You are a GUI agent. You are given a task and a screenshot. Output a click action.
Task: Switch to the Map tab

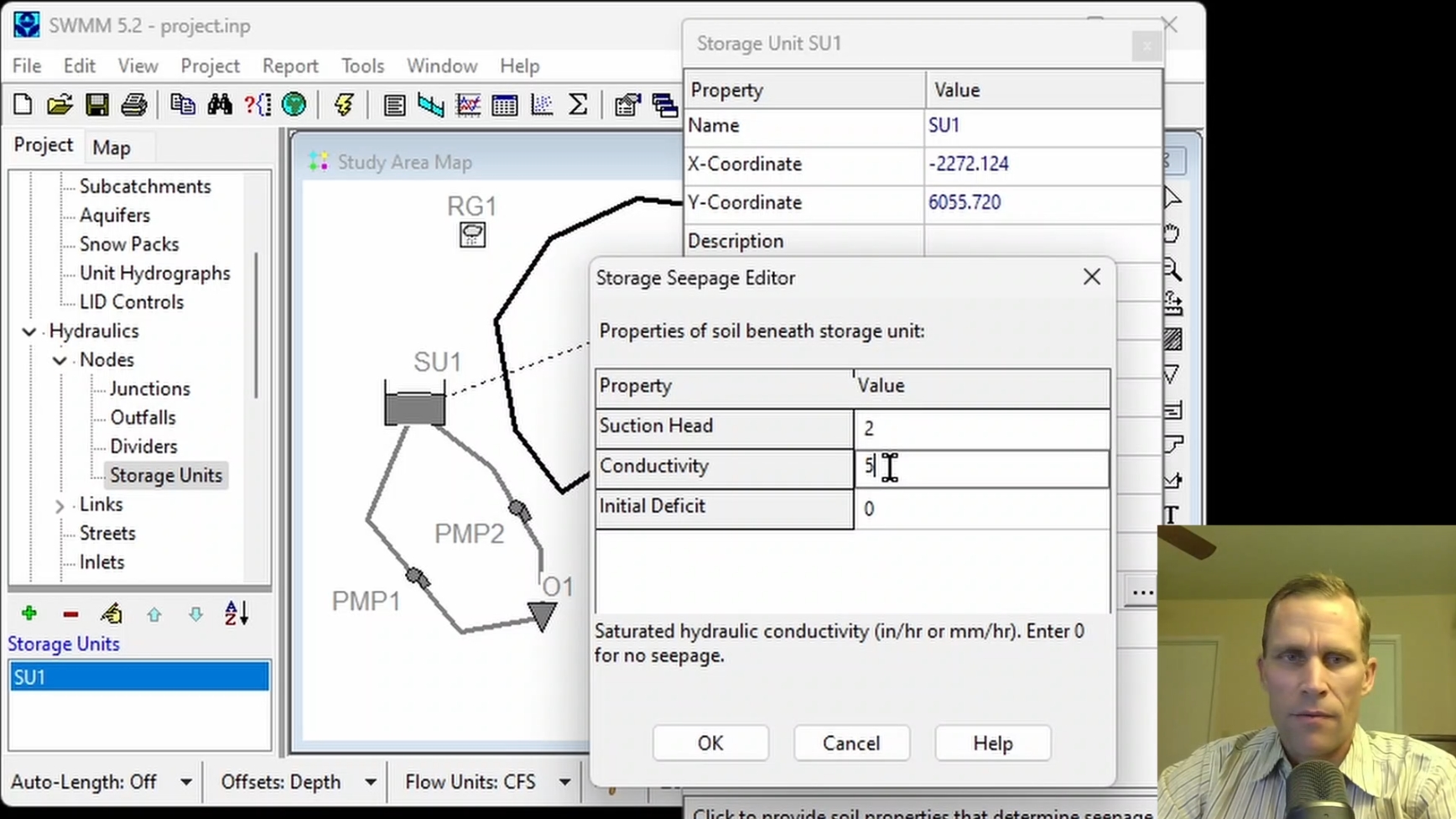112,148
